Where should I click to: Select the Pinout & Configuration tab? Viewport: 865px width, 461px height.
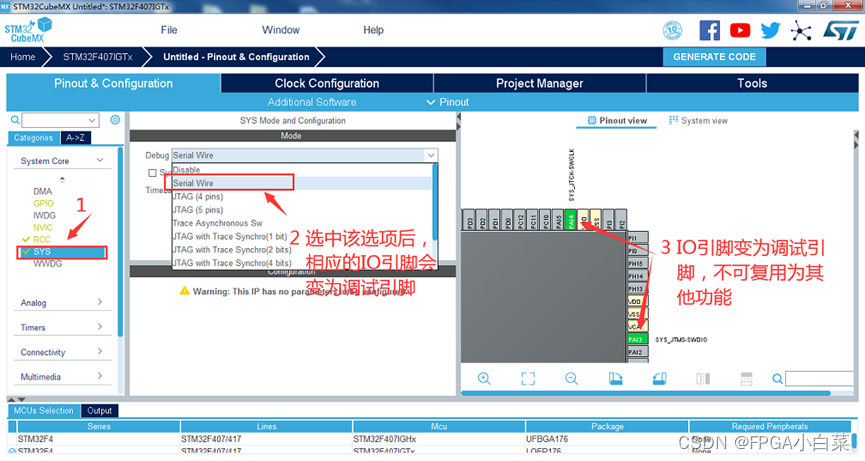[113, 83]
